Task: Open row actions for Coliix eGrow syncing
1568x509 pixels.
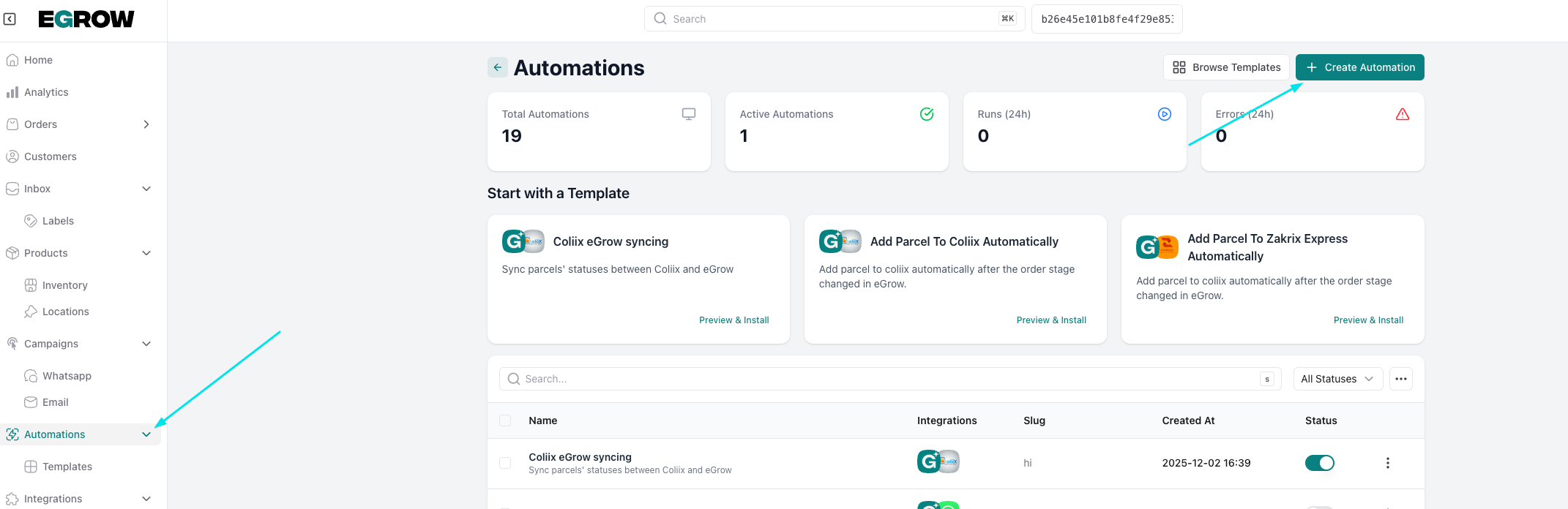Action: click(x=1387, y=463)
